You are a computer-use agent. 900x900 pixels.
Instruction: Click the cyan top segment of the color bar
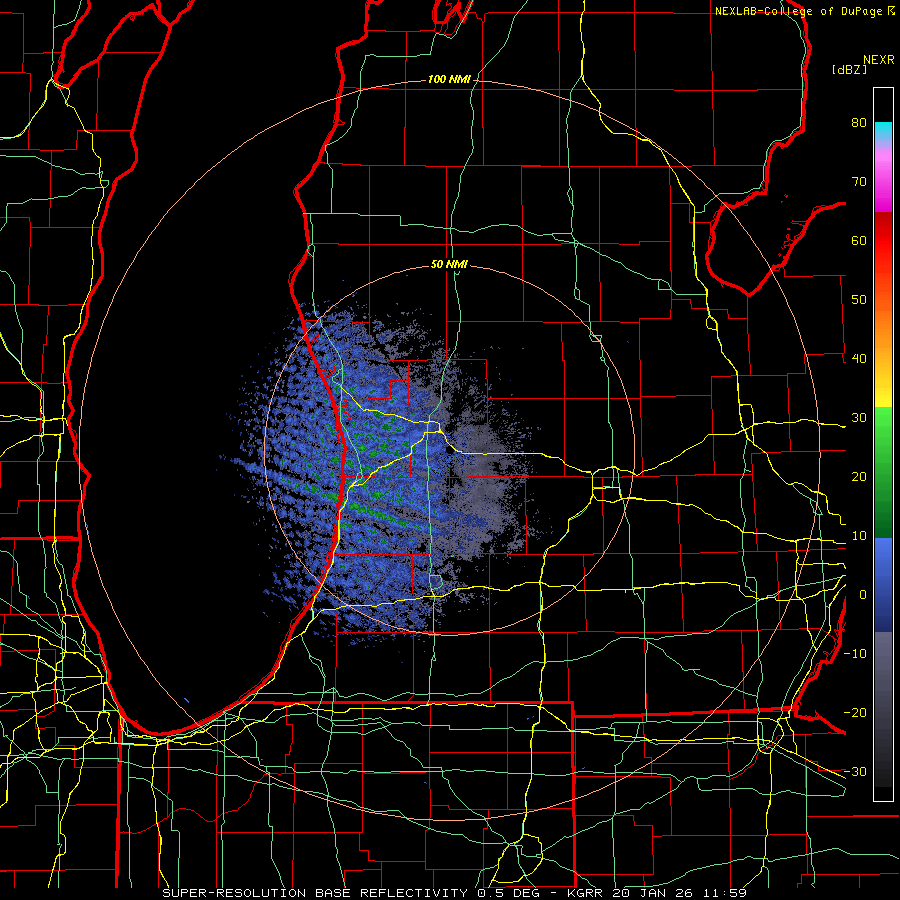point(883,130)
